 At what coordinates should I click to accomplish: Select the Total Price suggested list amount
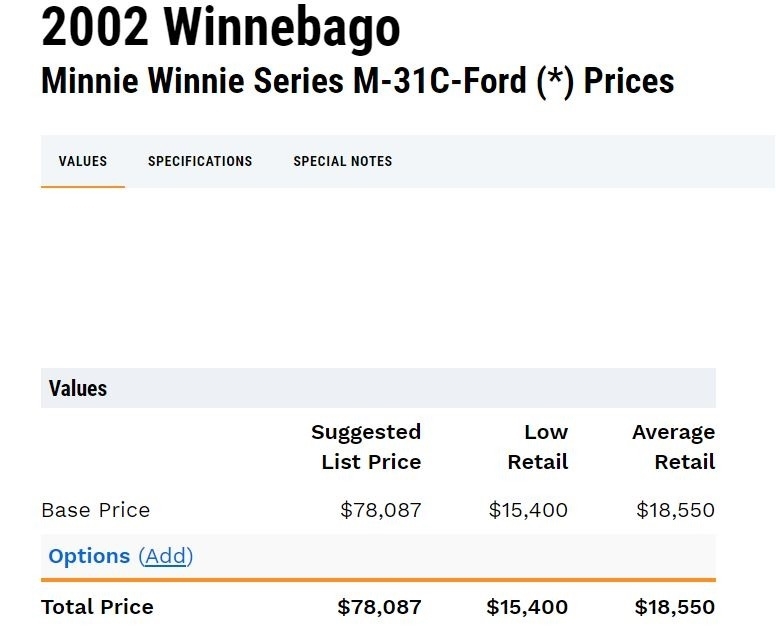pyautogui.click(x=379, y=607)
